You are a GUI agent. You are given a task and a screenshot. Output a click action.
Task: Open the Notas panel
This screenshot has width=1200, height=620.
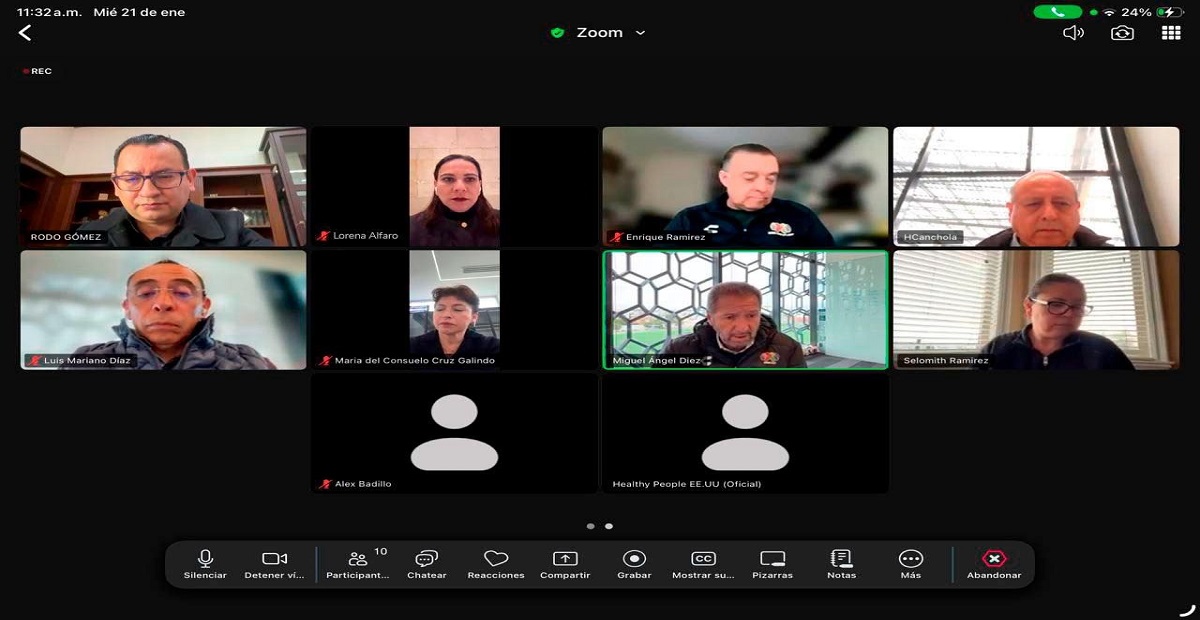[x=841, y=564]
